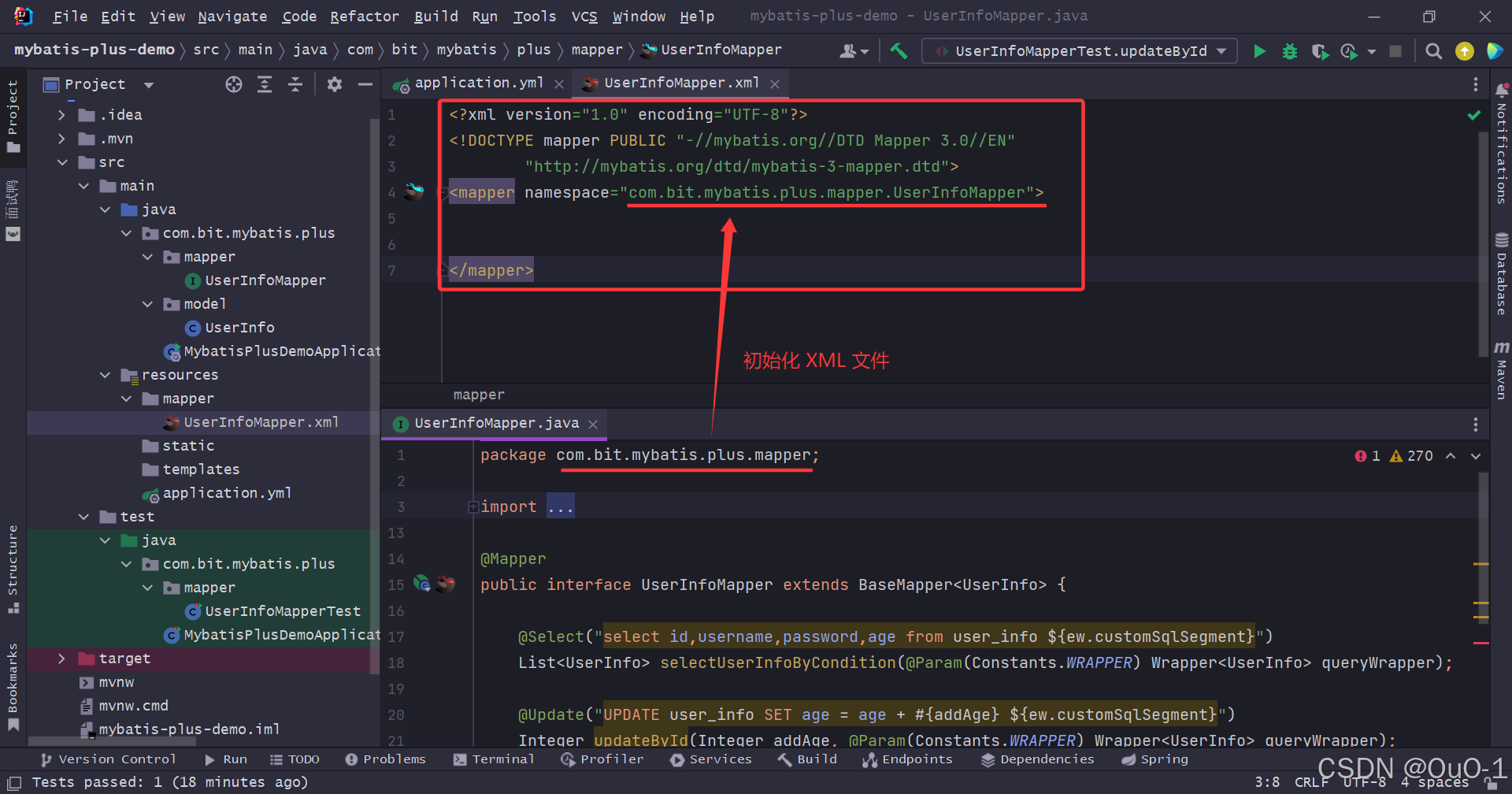Image resolution: width=1512 pixels, height=794 pixels.
Task: Open bottom editor tab options menu
Action: 1475,425
